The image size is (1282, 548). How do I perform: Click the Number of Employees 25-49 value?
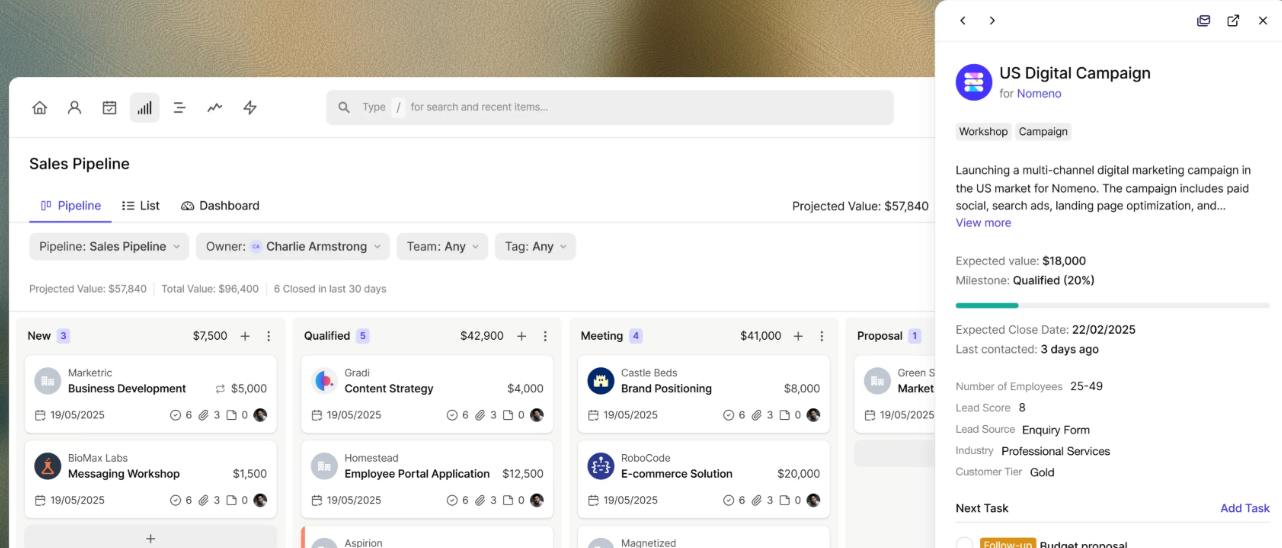1087,387
